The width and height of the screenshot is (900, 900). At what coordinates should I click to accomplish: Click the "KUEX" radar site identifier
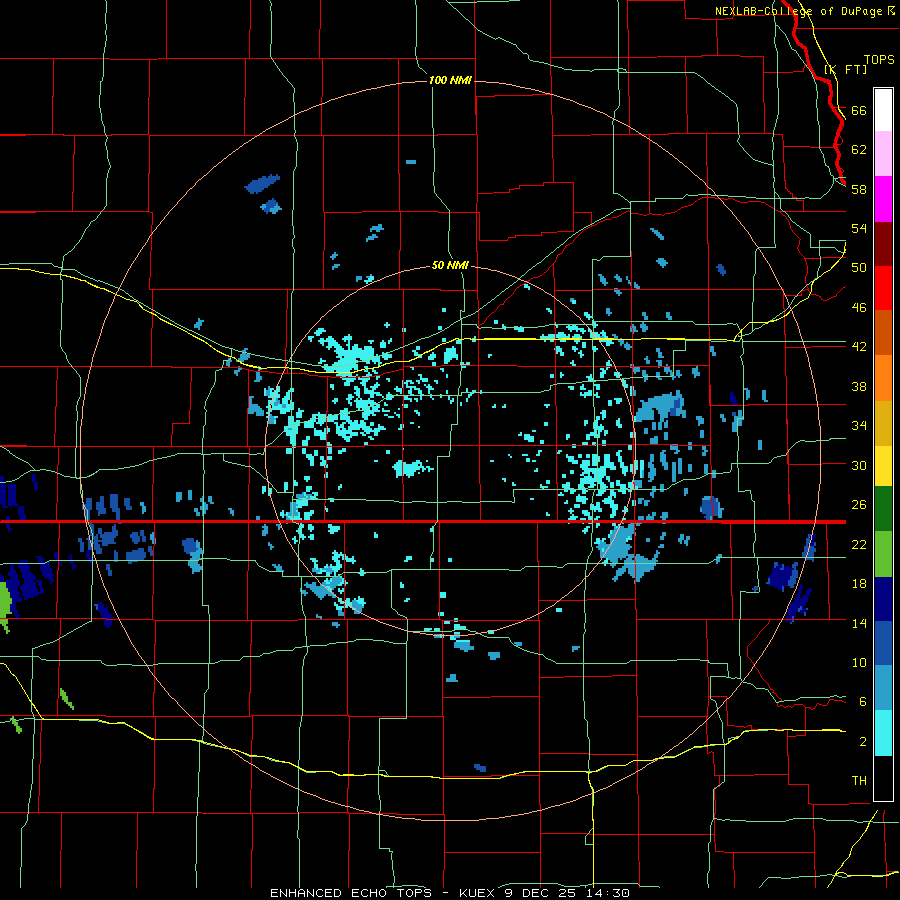tap(479, 893)
